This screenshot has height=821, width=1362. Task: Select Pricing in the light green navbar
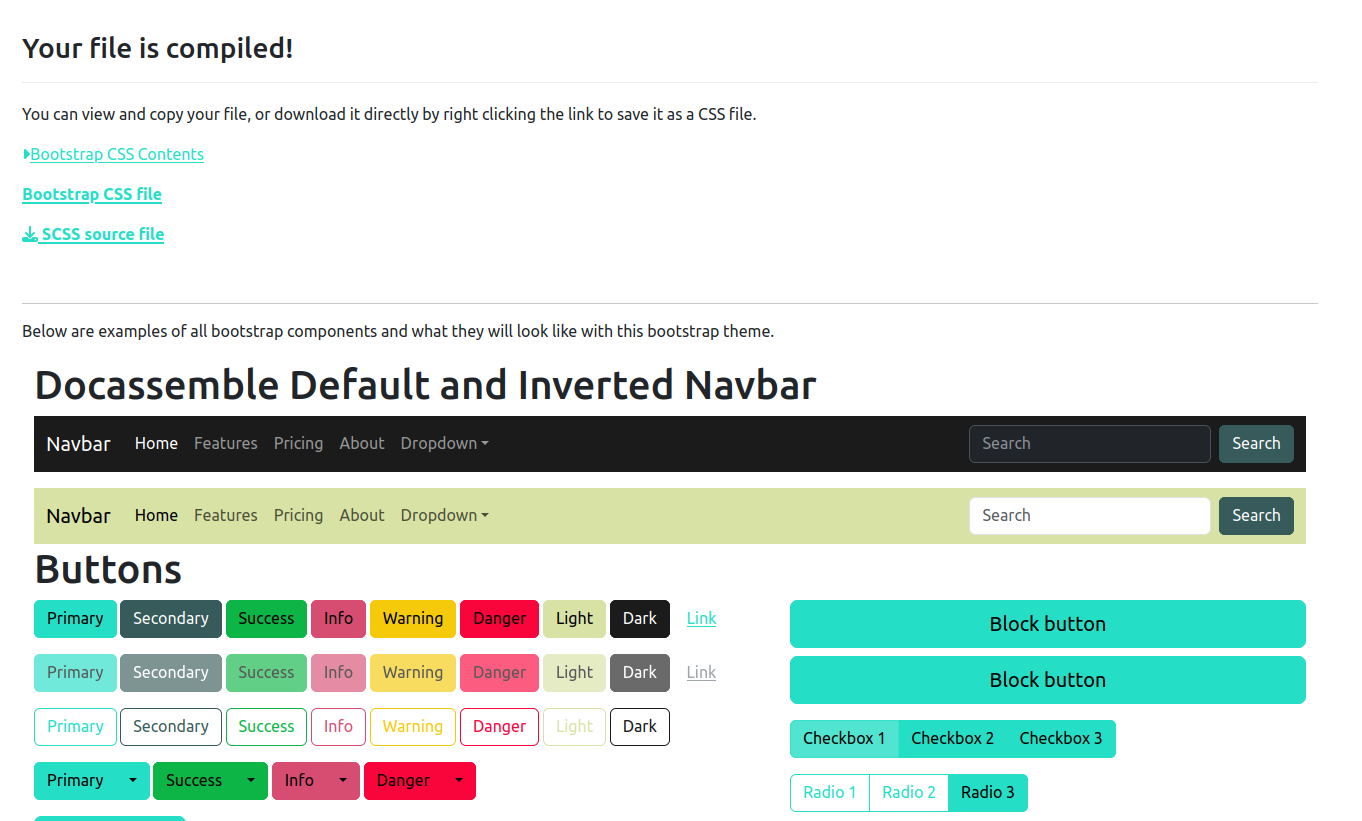point(298,515)
